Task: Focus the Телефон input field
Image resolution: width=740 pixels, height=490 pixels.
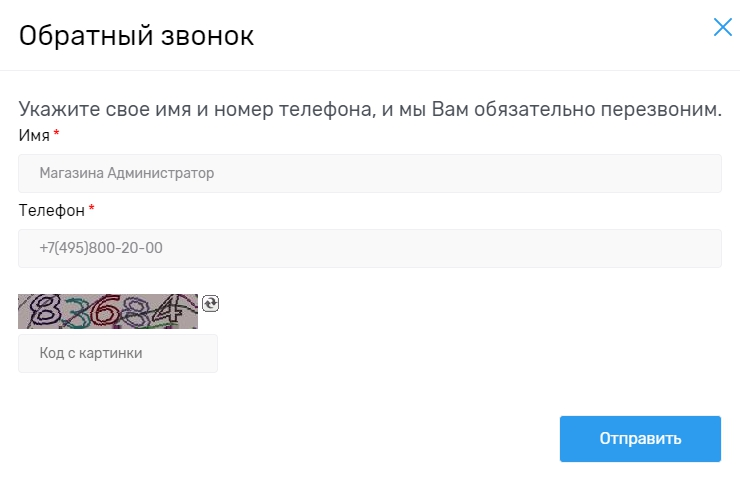Action: 369,248
